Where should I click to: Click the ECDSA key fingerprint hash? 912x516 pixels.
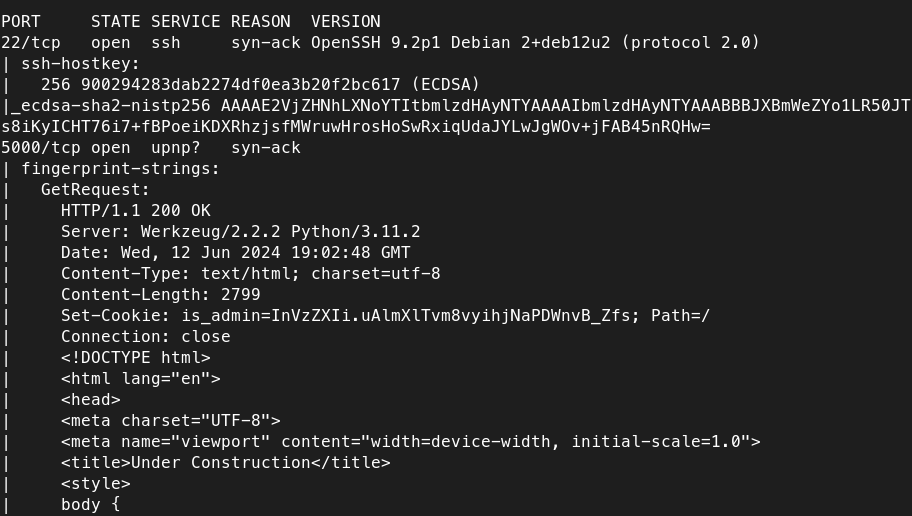[240, 84]
